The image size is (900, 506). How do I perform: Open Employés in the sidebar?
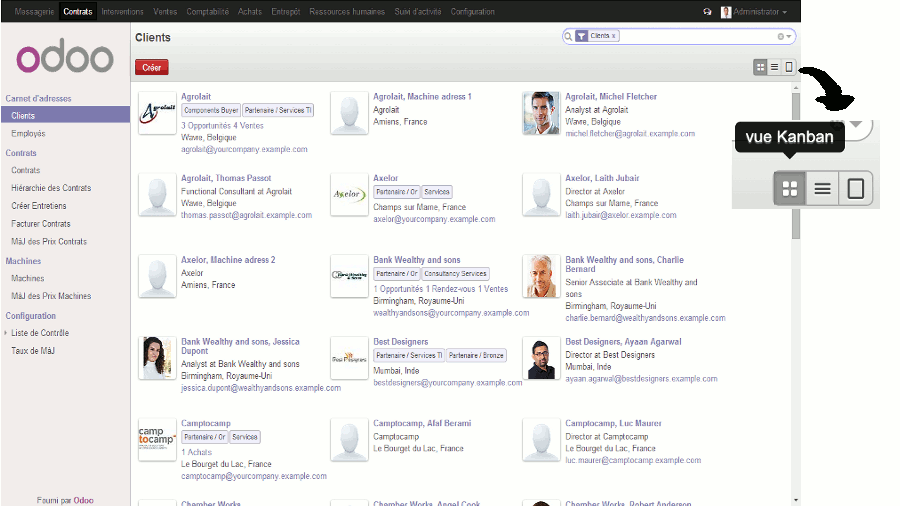(28, 133)
